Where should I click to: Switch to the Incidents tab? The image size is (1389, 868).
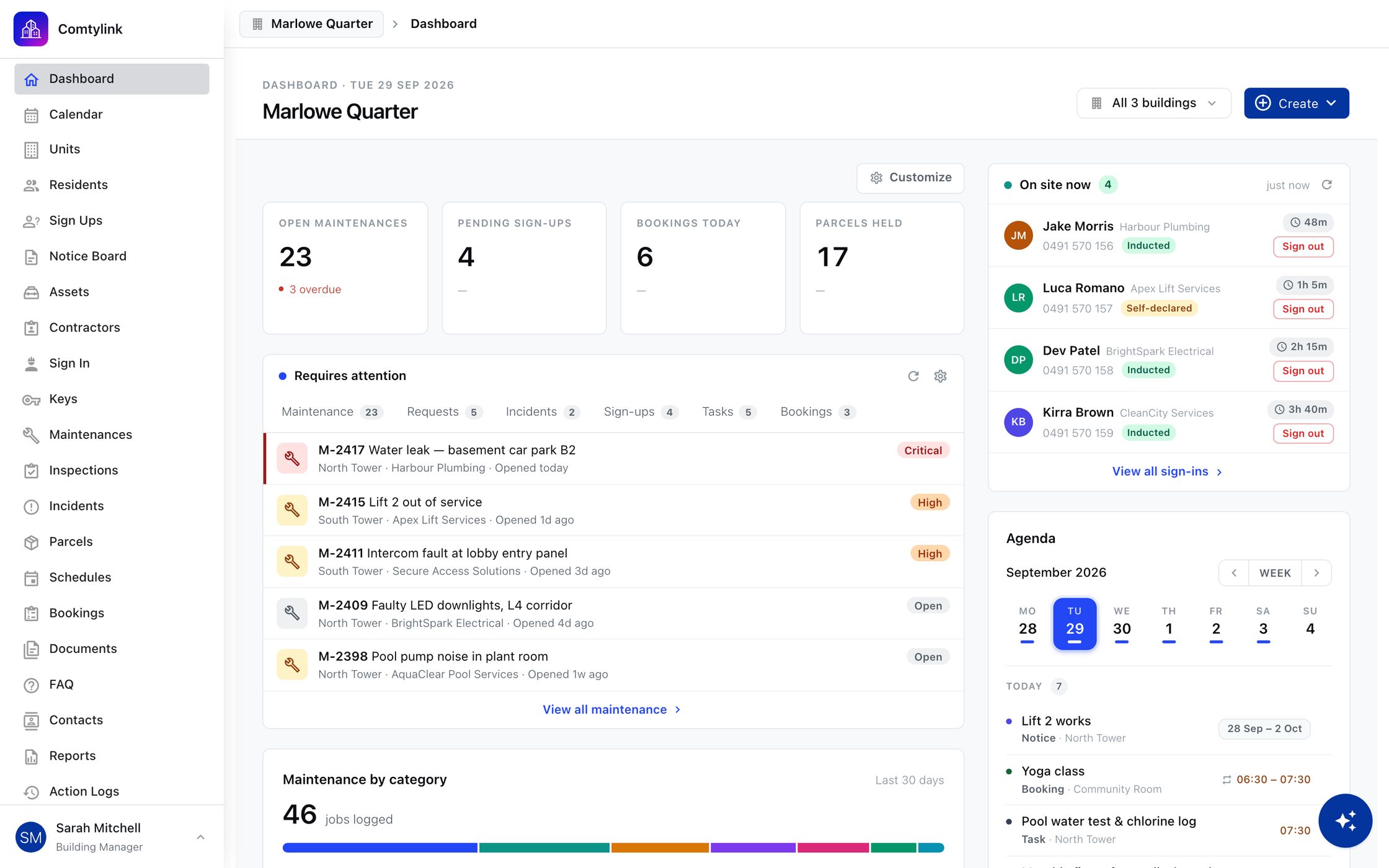tap(543, 412)
